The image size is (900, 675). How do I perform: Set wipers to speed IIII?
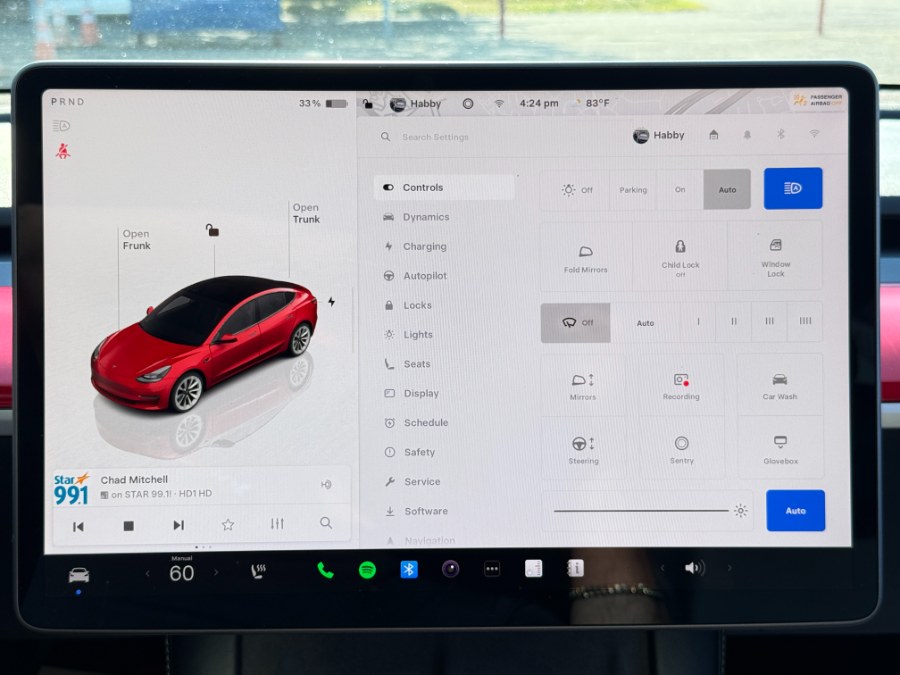click(805, 321)
